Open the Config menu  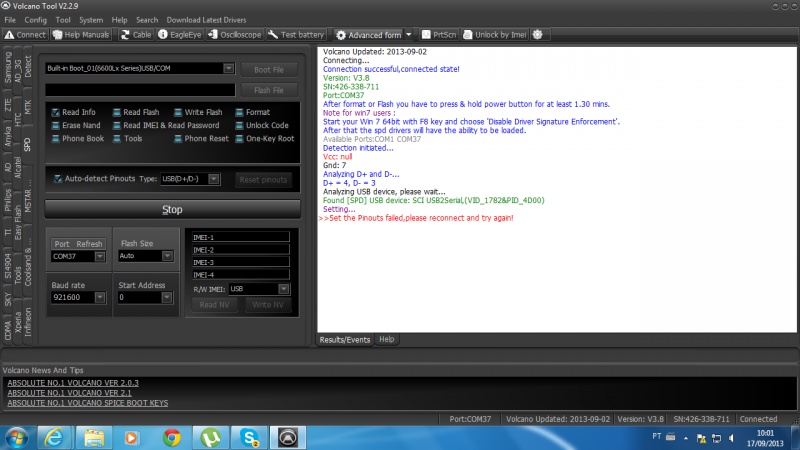pyautogui.click(x=35, y=20)
